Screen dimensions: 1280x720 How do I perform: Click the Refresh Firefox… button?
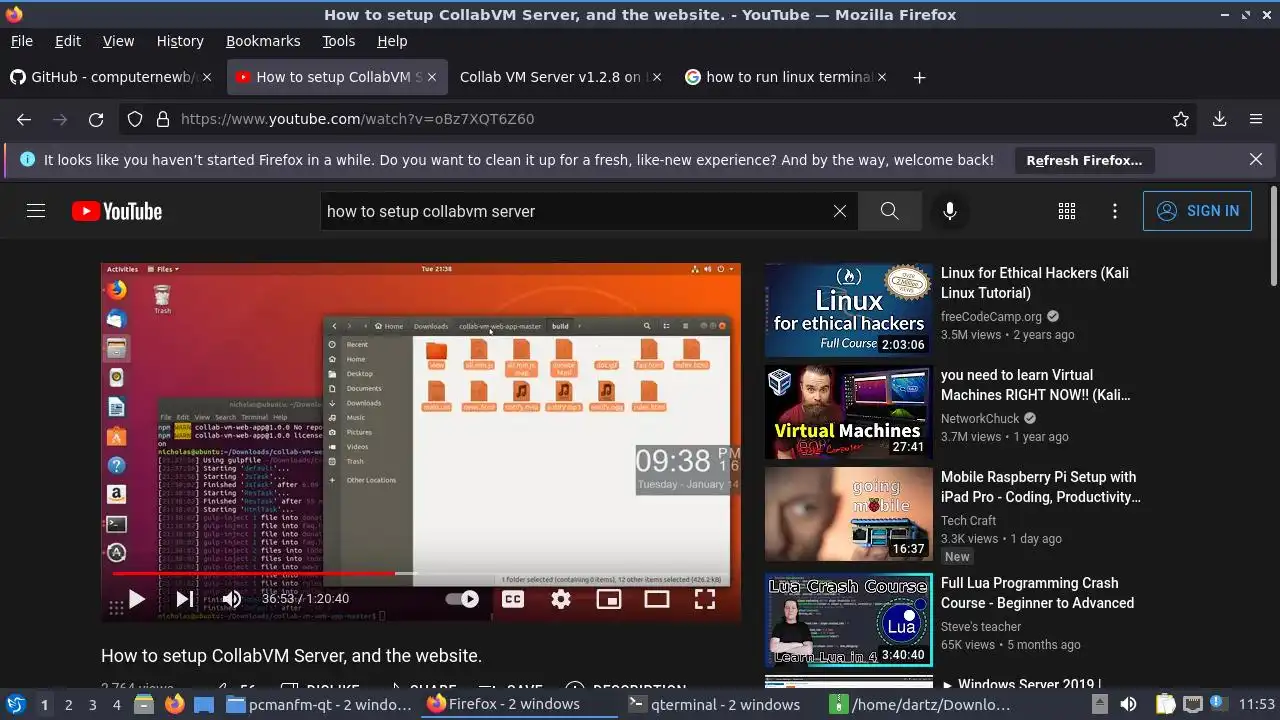tap(1084, 160)
